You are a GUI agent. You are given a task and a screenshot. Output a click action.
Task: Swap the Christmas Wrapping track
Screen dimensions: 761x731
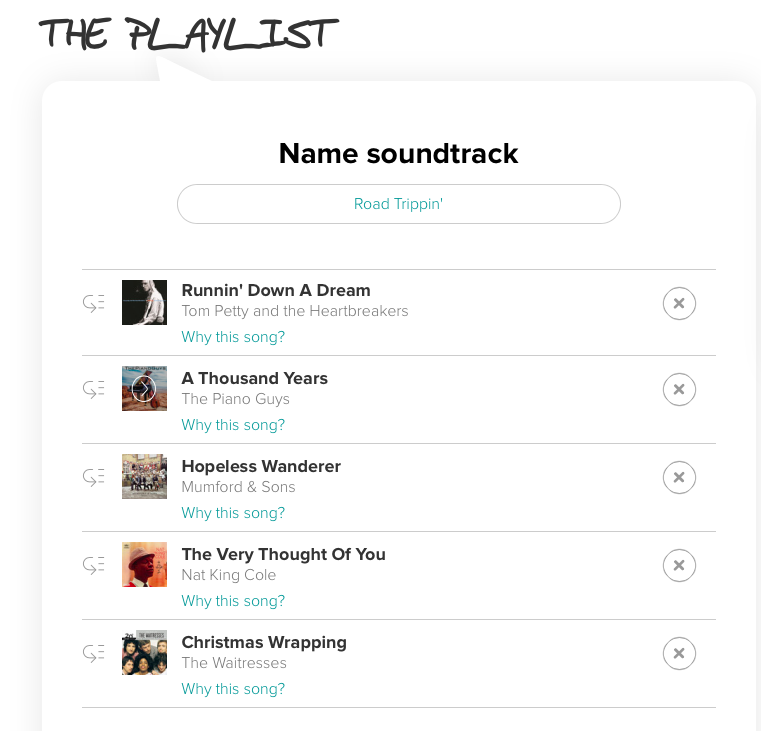pos(94,654)
